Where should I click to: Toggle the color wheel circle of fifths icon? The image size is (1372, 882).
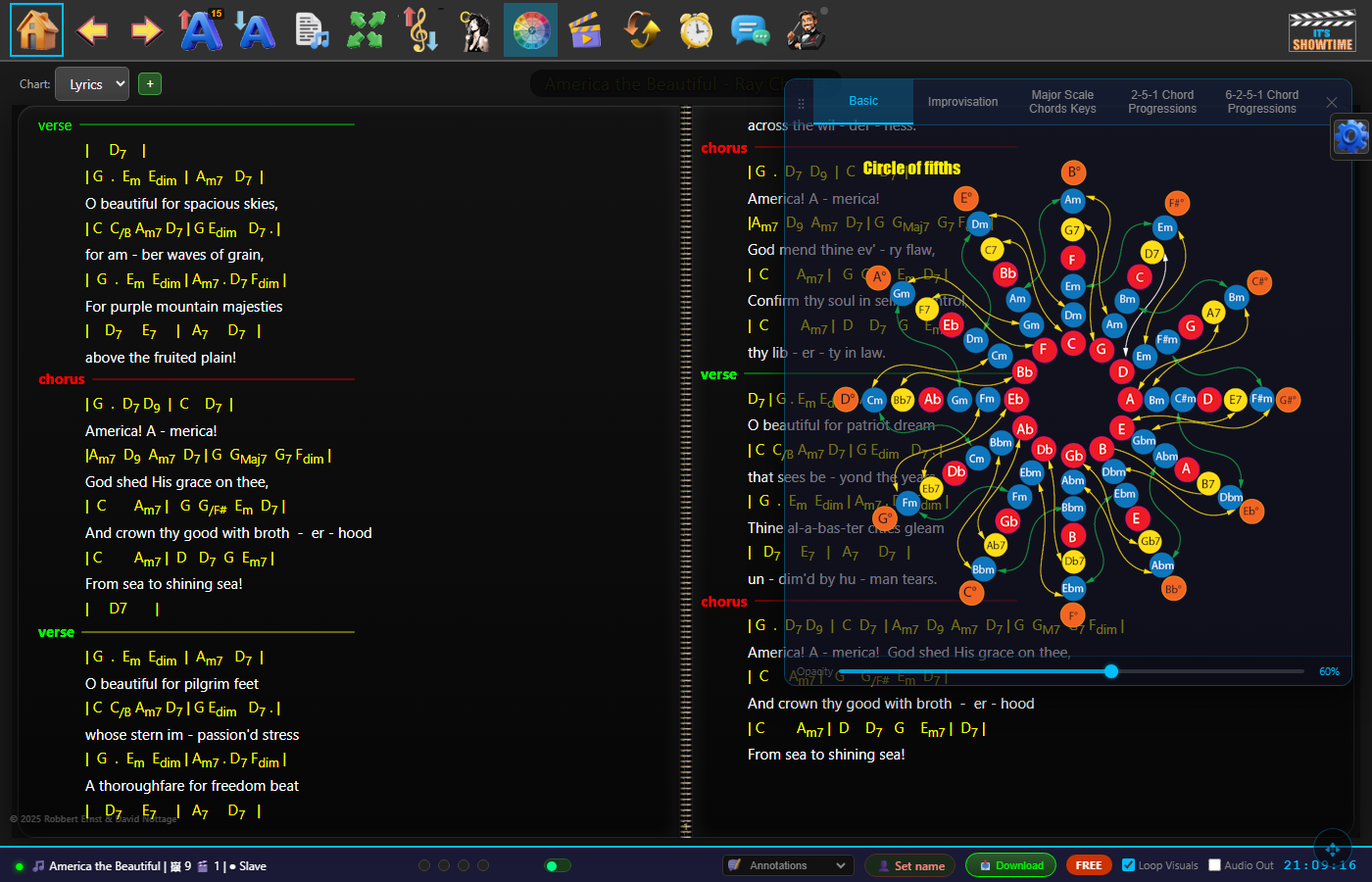click(531, 29)
